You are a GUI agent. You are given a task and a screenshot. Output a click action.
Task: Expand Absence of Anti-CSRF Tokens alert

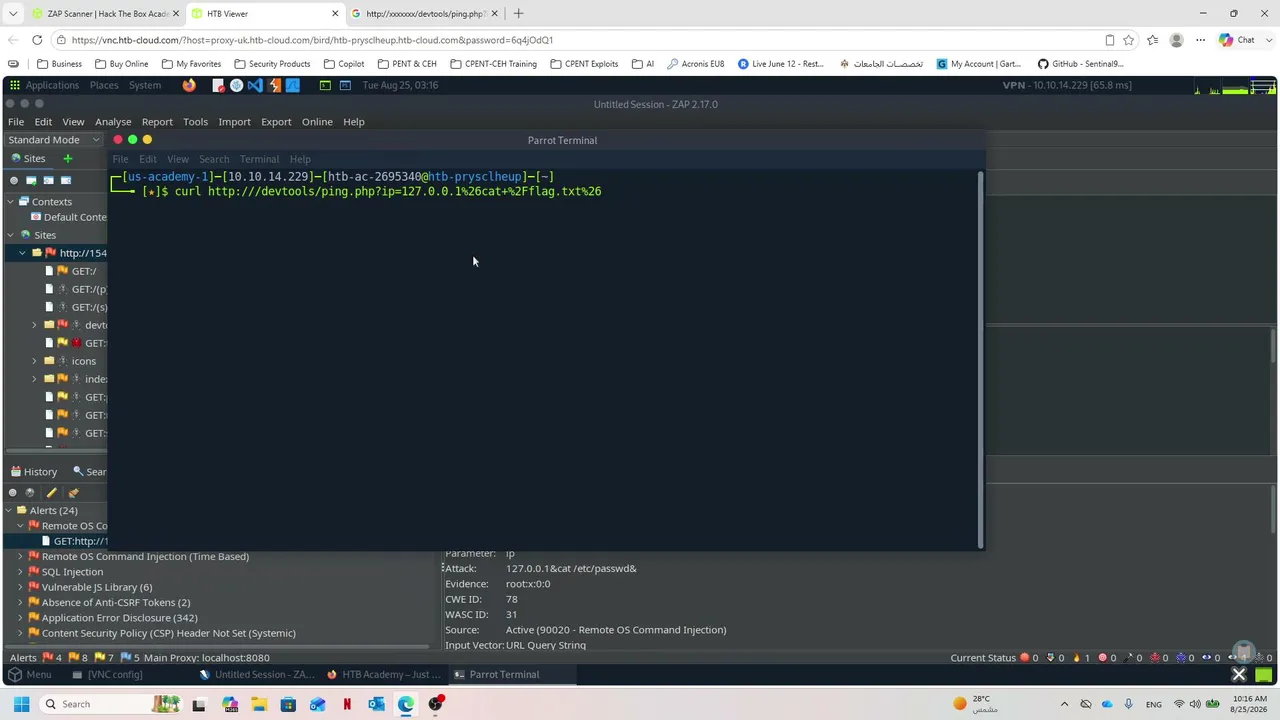tap(20, 603)
